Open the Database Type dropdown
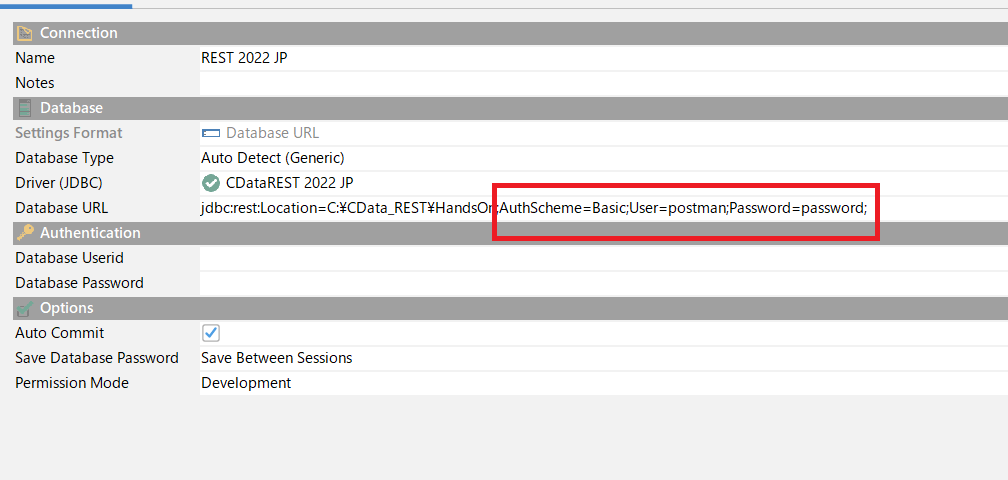The width and height of the screenshot is (1008, 480). pos(600,158)
